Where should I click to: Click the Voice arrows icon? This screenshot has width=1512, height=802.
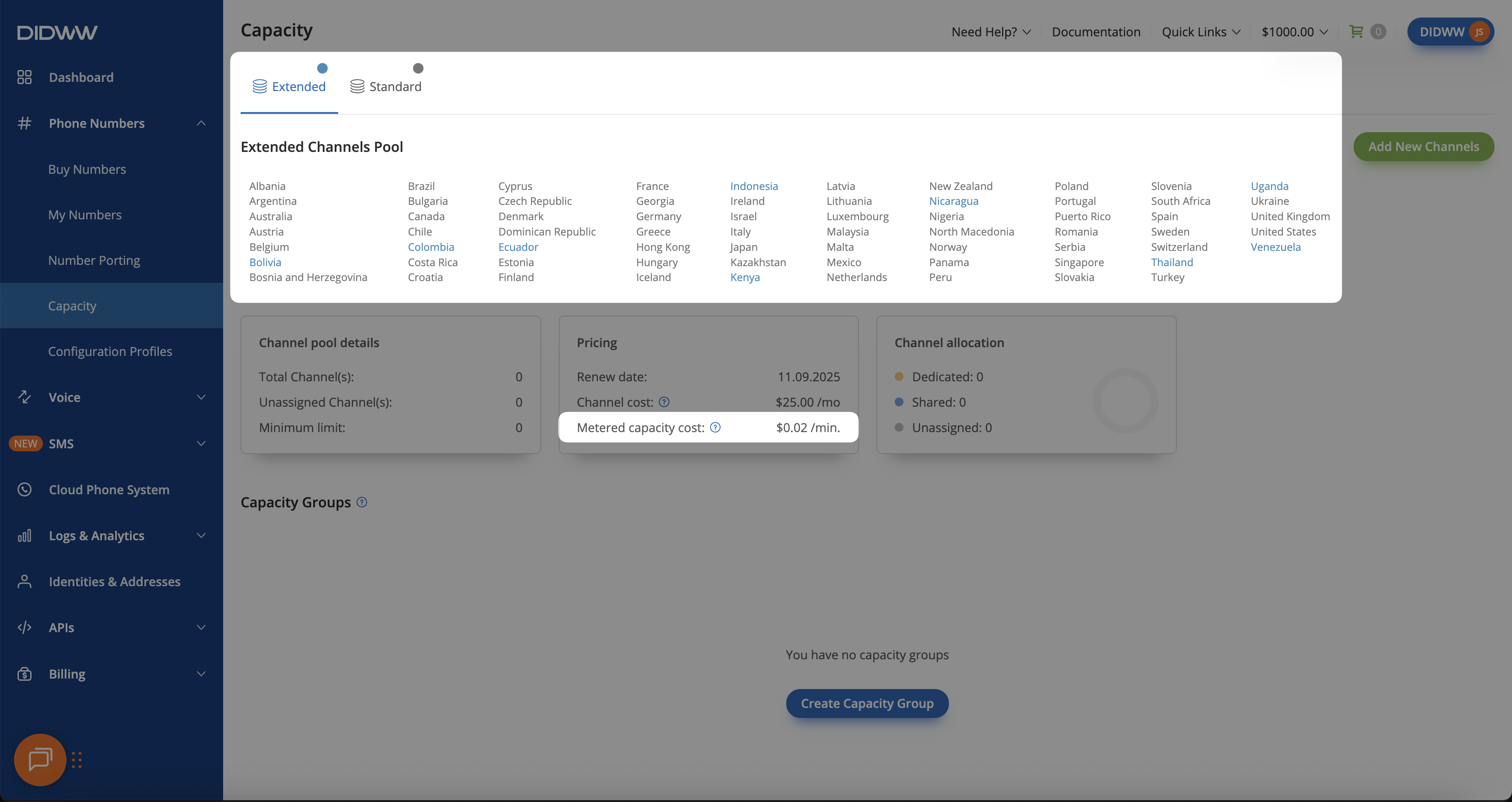pyautogui.click(x=24, y=397)
